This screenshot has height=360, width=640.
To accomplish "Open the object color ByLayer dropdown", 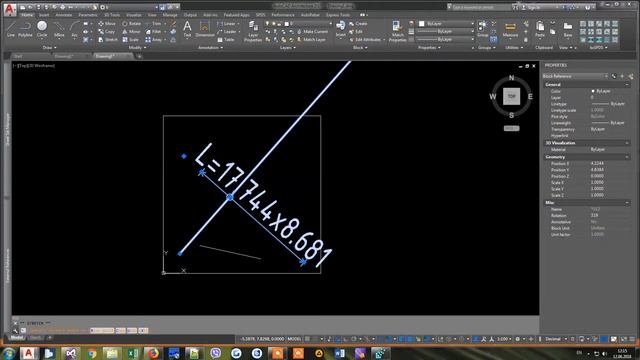I will pos(446,24).
